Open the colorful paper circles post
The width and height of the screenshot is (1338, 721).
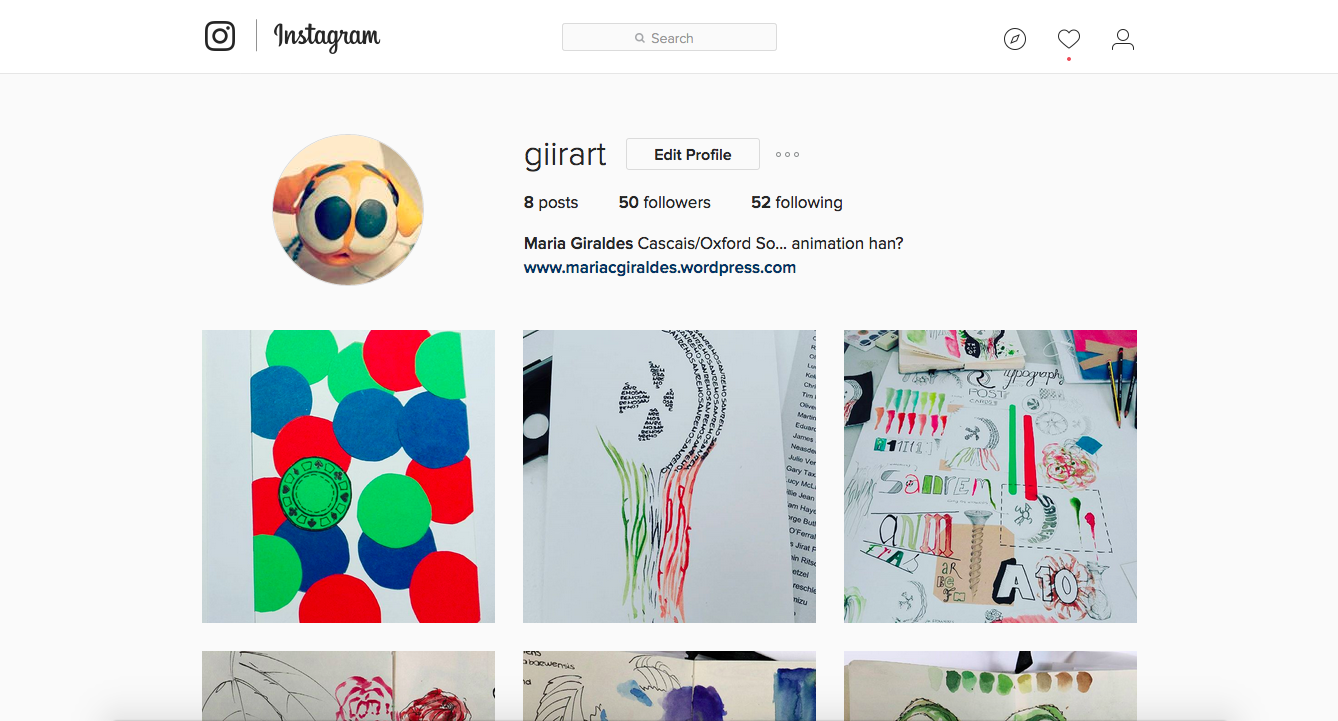(x=348, y=476)
